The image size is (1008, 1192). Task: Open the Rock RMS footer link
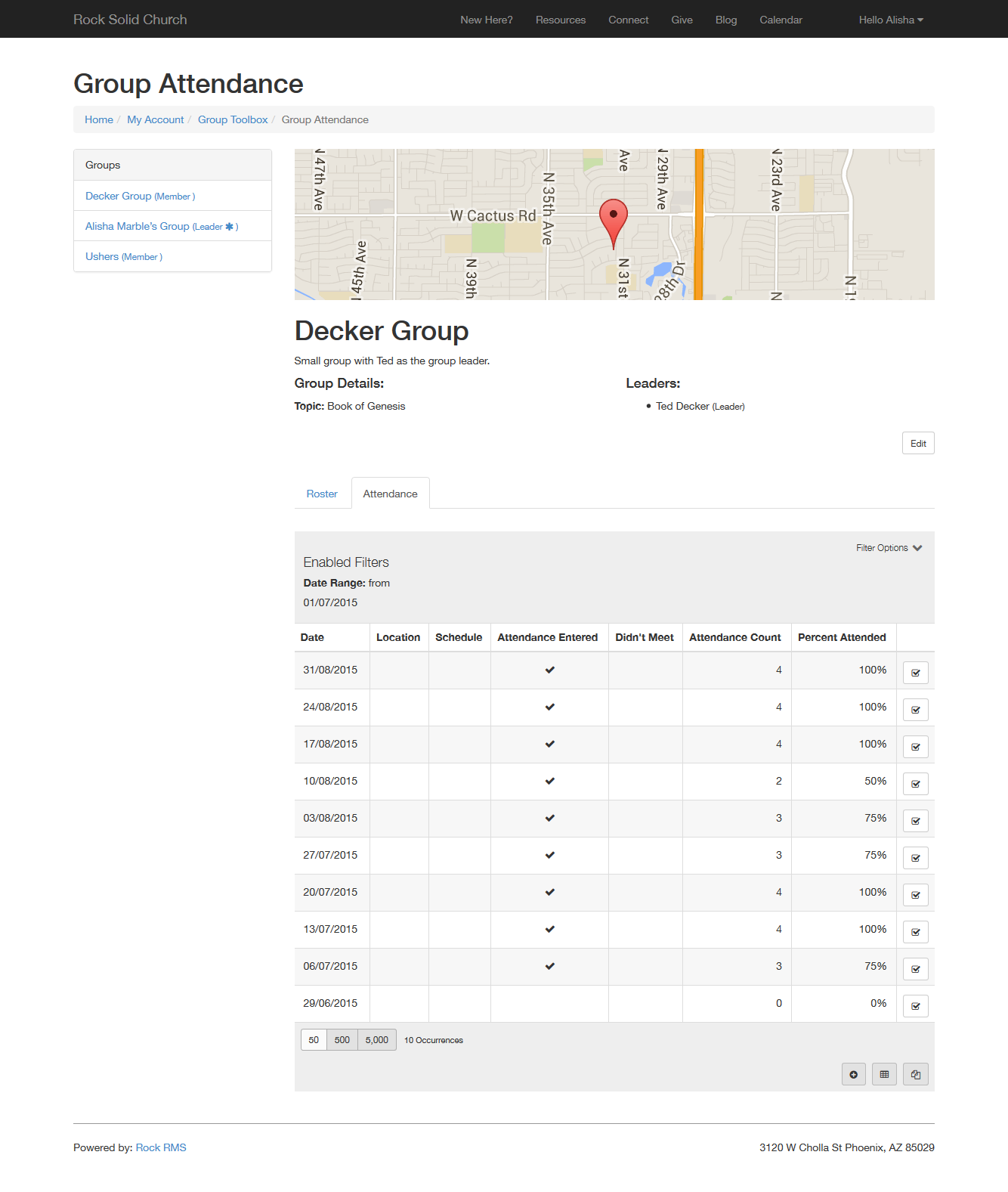click(x=161, y=1147)
